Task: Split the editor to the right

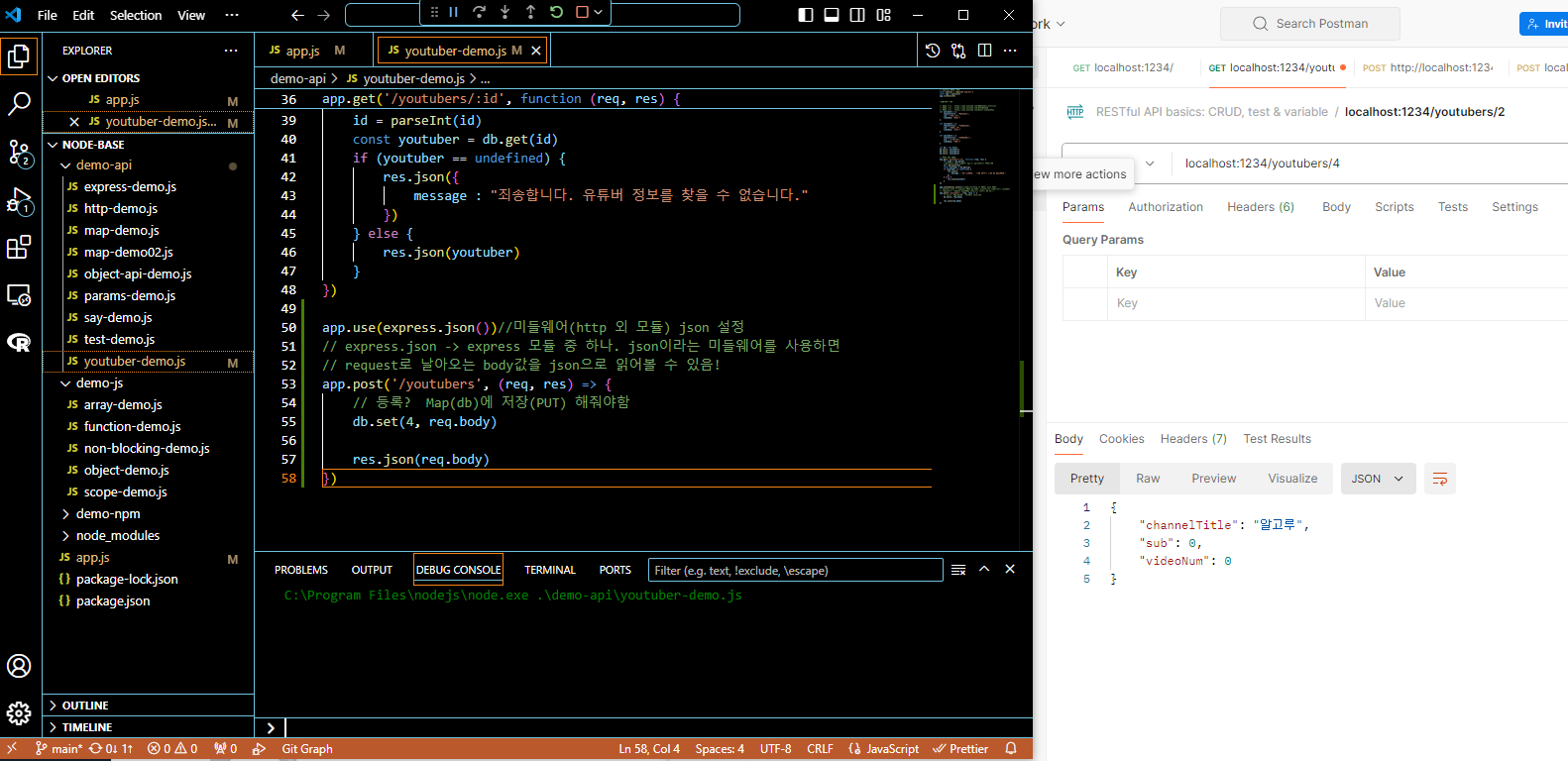Action: point(984,51)
